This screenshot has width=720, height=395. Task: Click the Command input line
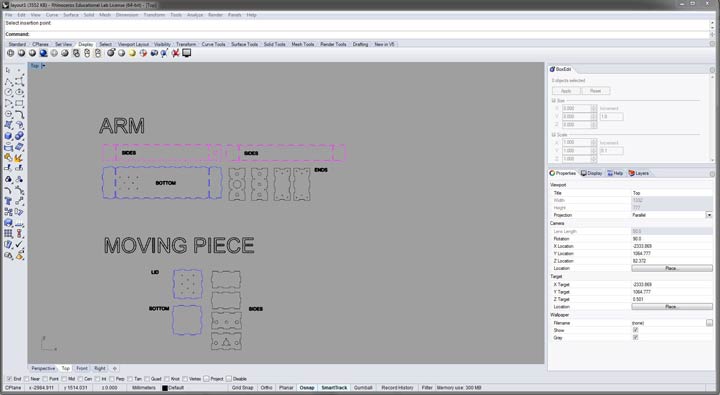click(356, 34)
